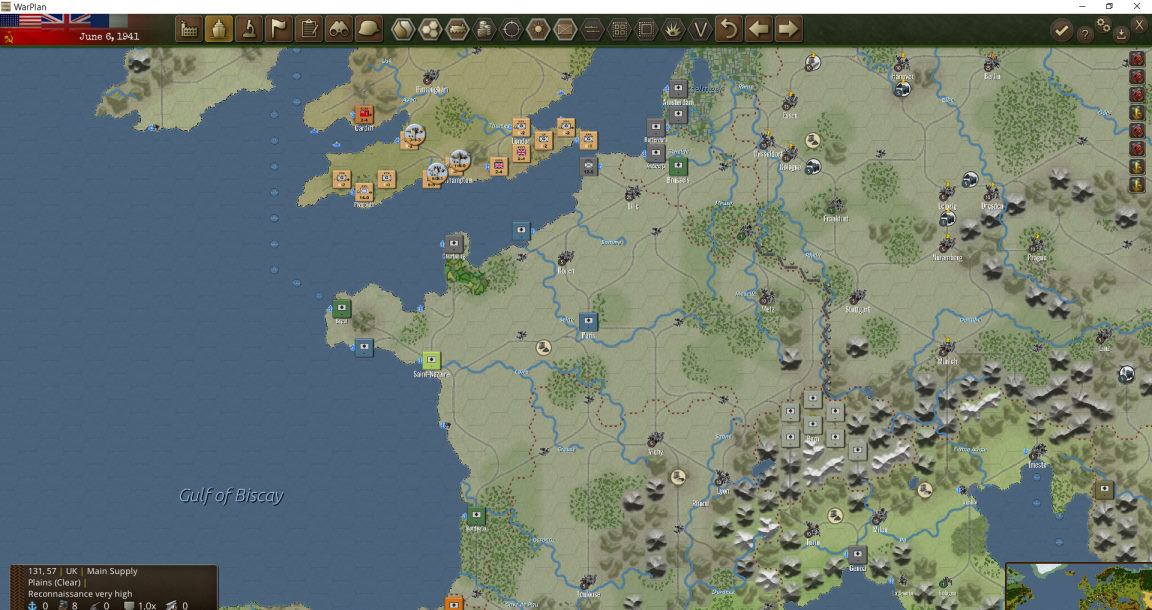Click the download save game icon
The width and height of the screenshot is (1152, 610).
coord(1121,33)
